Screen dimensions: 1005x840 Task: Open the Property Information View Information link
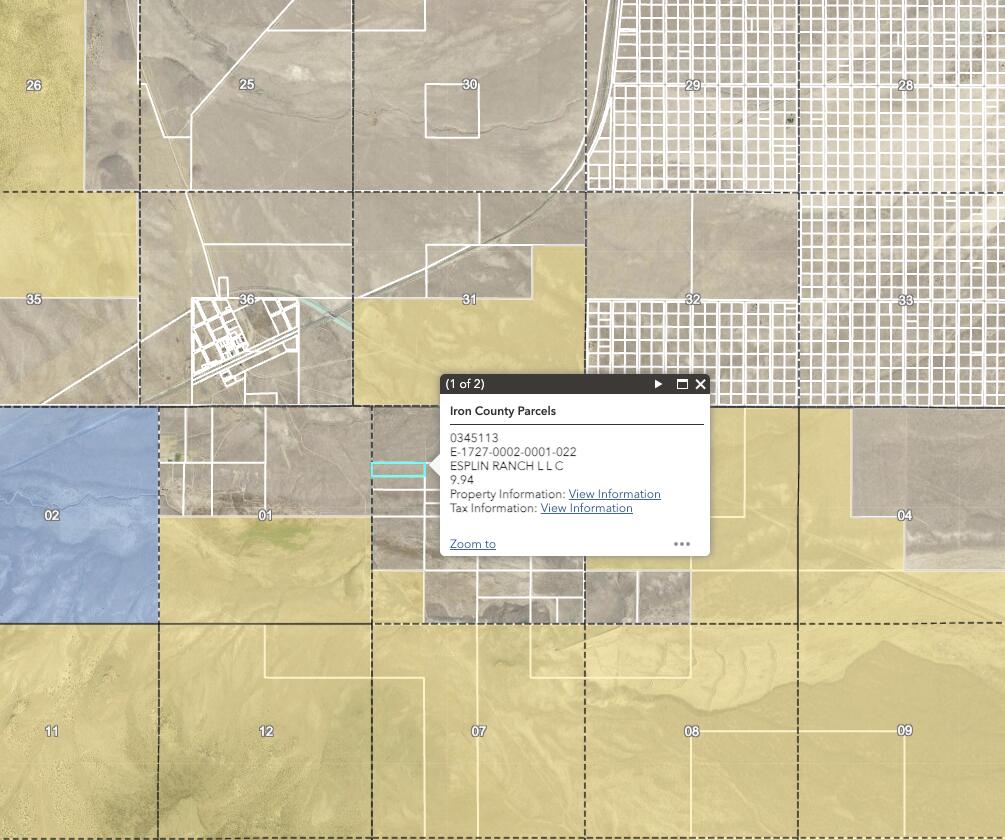[614, 494]
